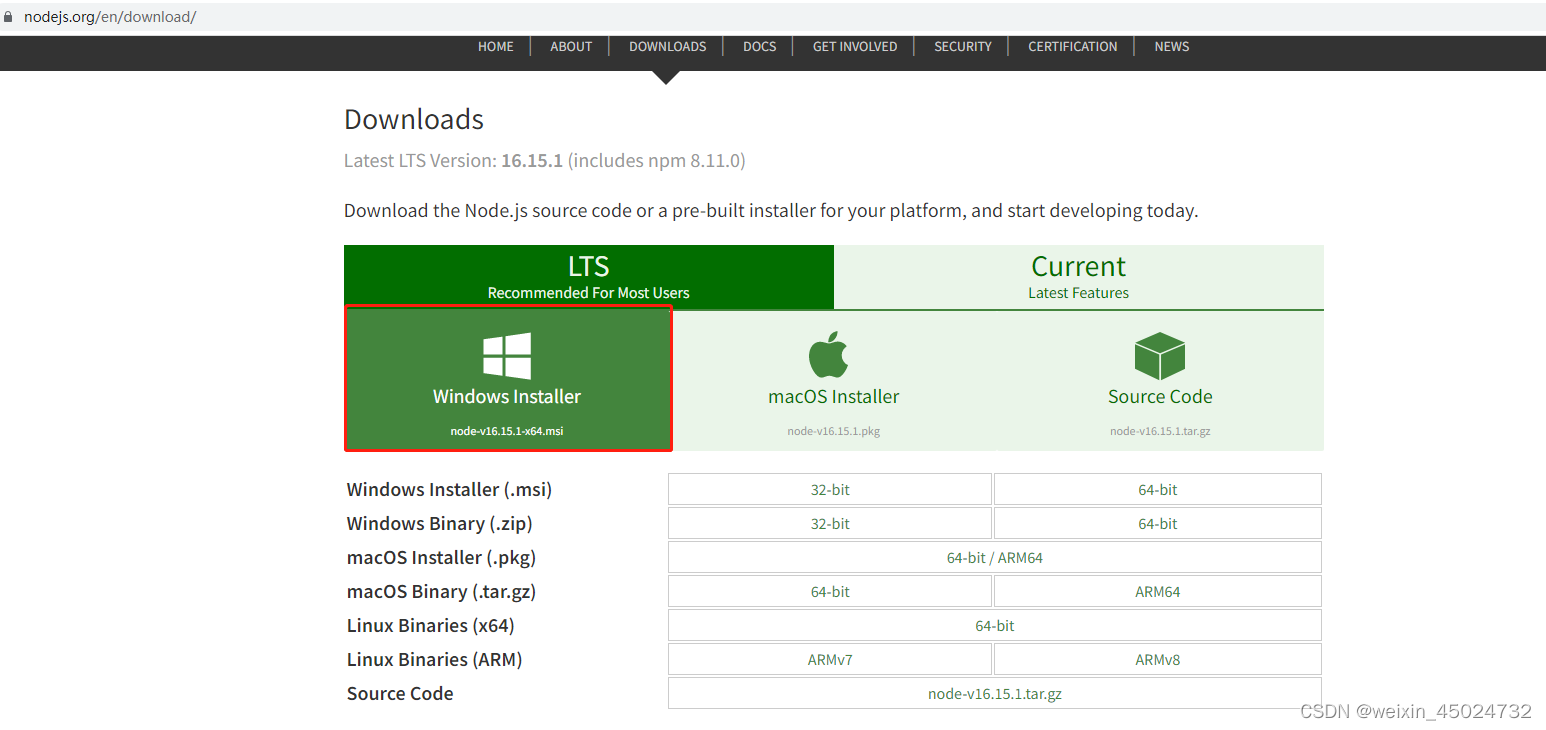
Task: Click the Apple logo icon
Action: [828, 355]
